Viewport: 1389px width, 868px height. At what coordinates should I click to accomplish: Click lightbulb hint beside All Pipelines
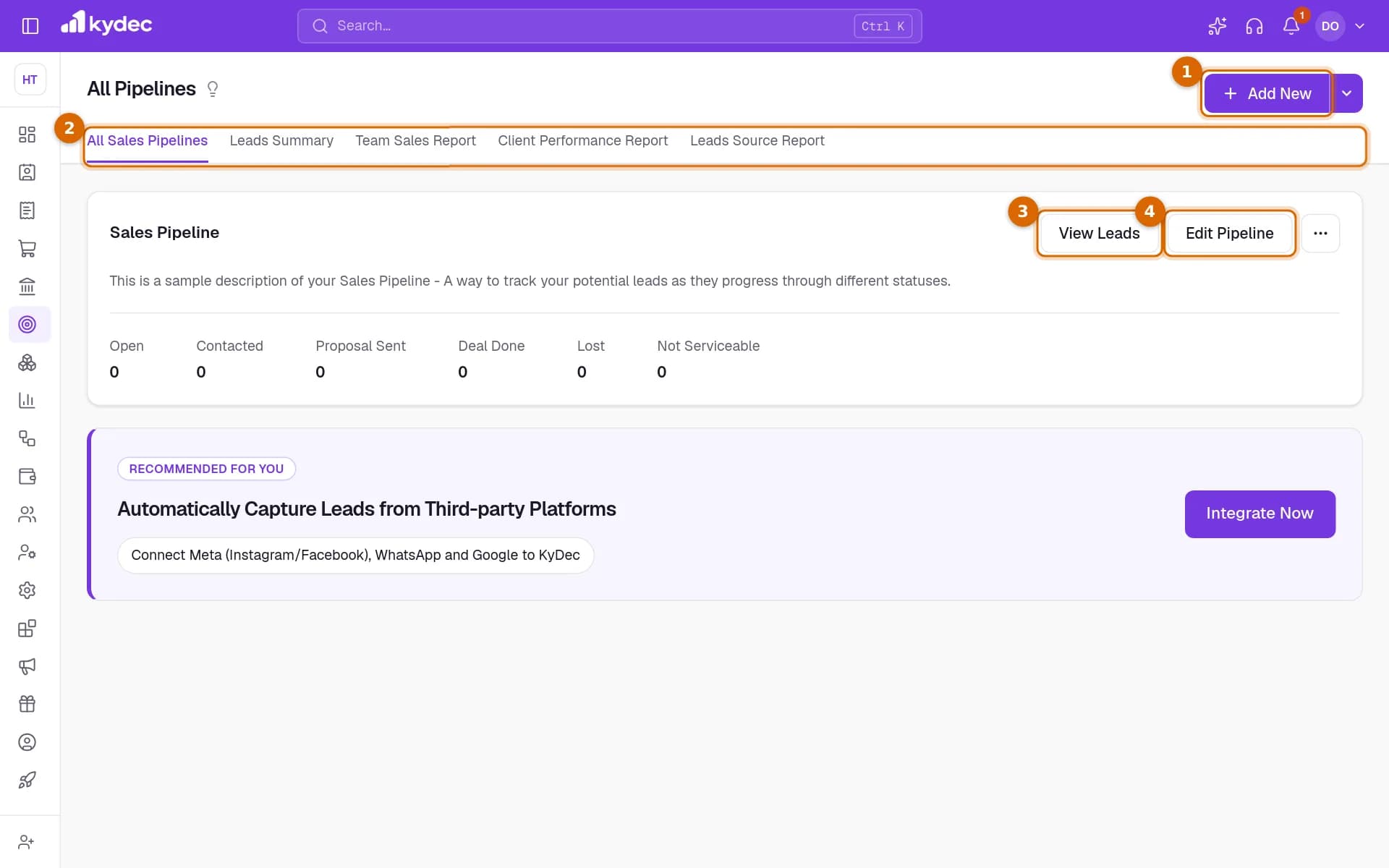[213, 89]
